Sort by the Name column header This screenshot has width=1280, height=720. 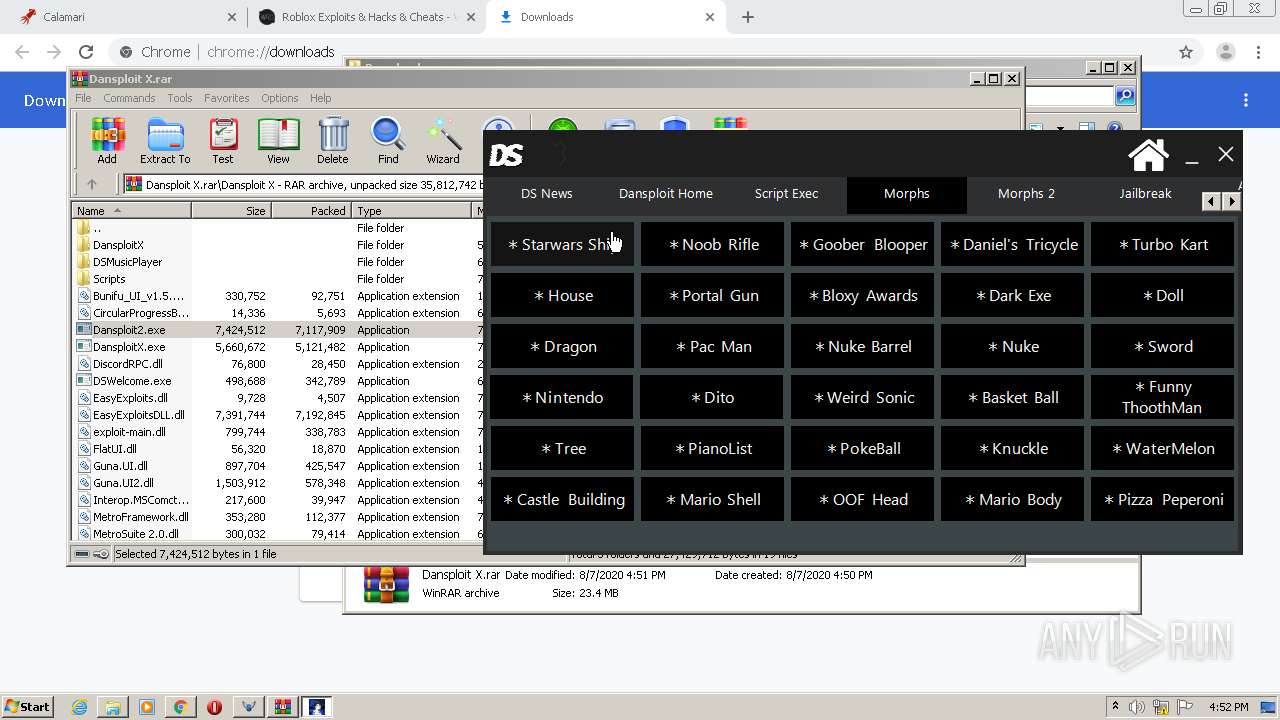(131, 211)
